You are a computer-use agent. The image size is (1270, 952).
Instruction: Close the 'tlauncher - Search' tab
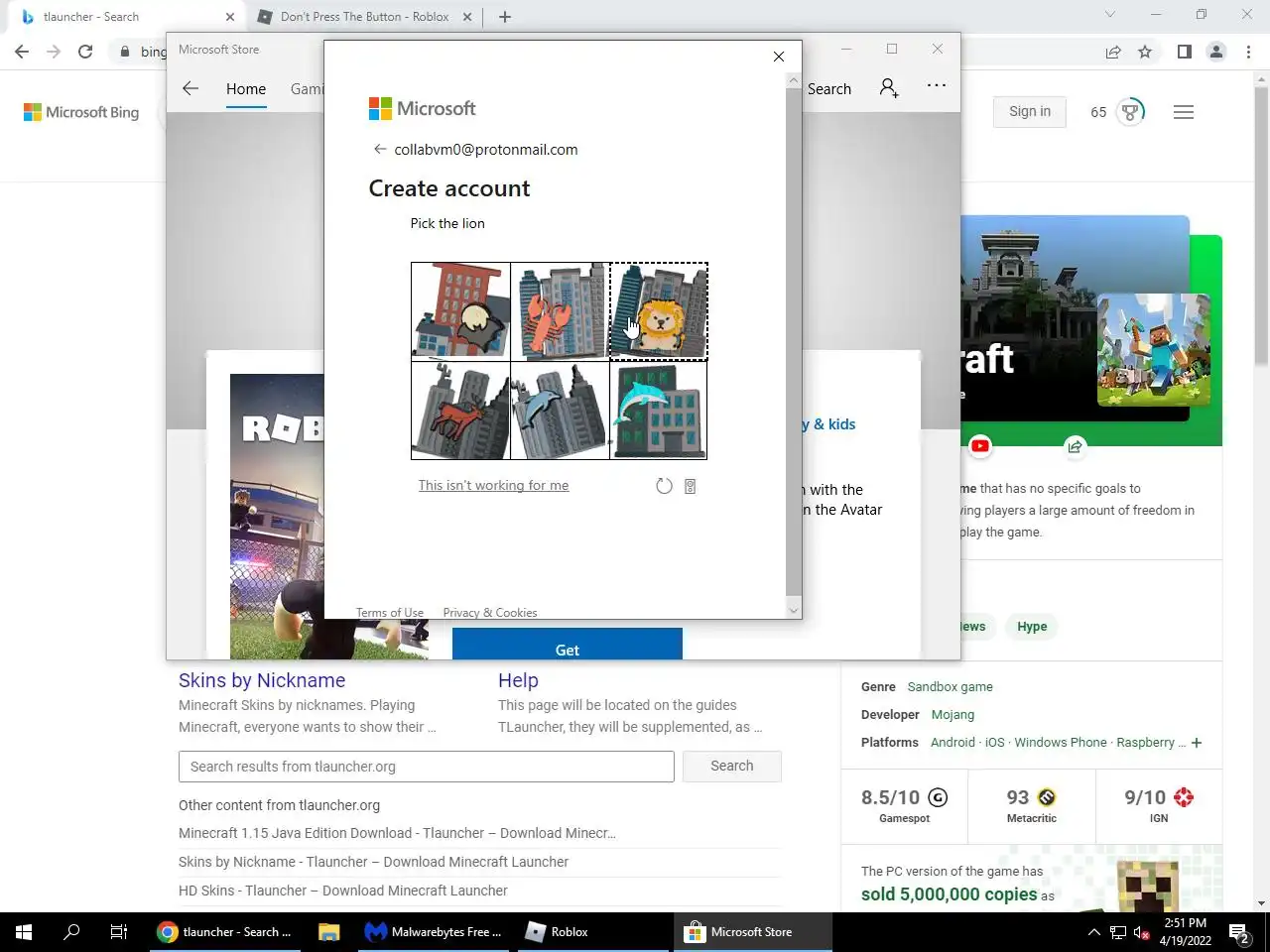230,17
